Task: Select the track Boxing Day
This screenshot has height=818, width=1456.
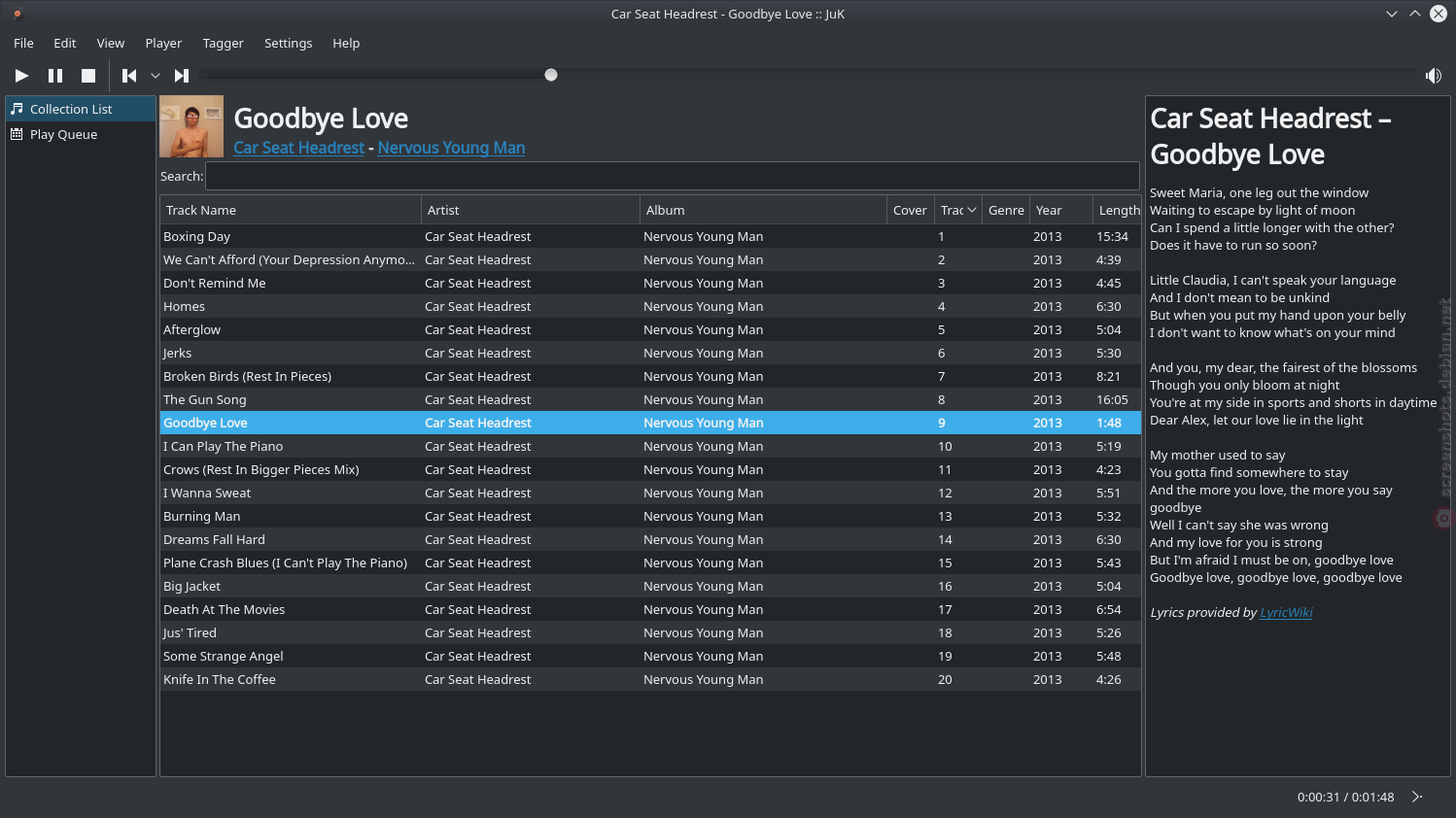Action: point(650,236)
